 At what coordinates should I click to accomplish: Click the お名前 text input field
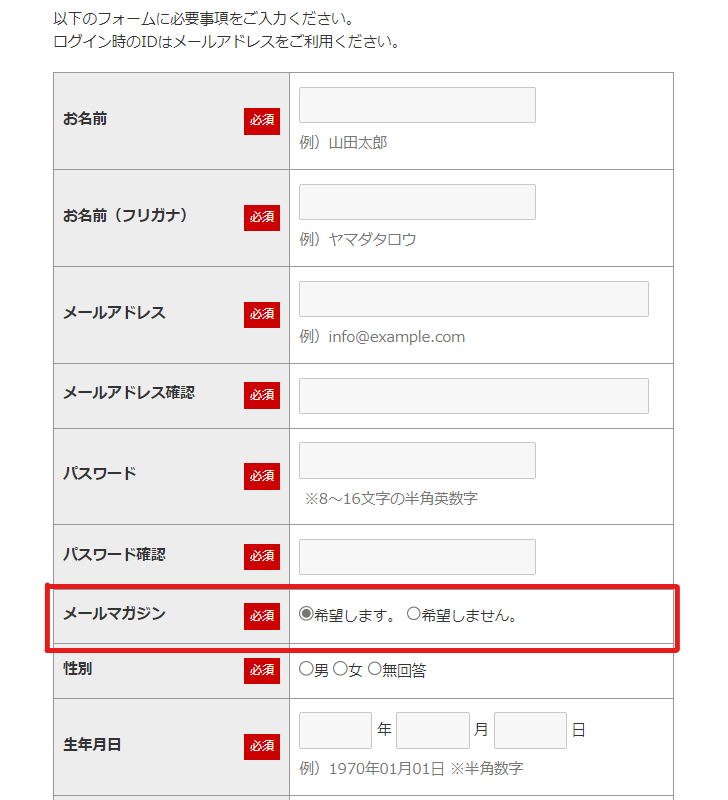[x=417, y=105]
